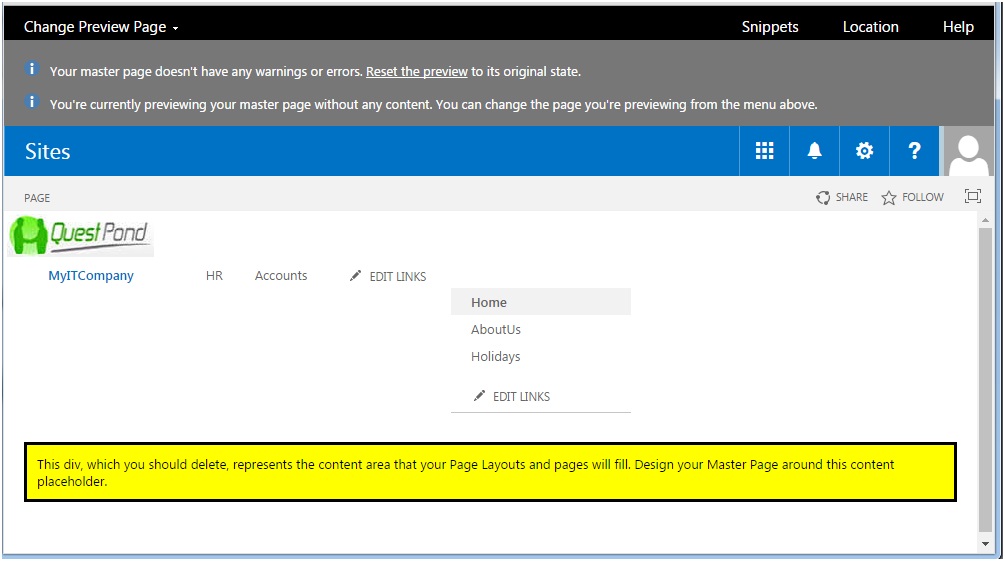This screenshot has width=1005, height=561.
Task: Click the Share sync icon
Action: pyautogui.click(x=823, y=197)
